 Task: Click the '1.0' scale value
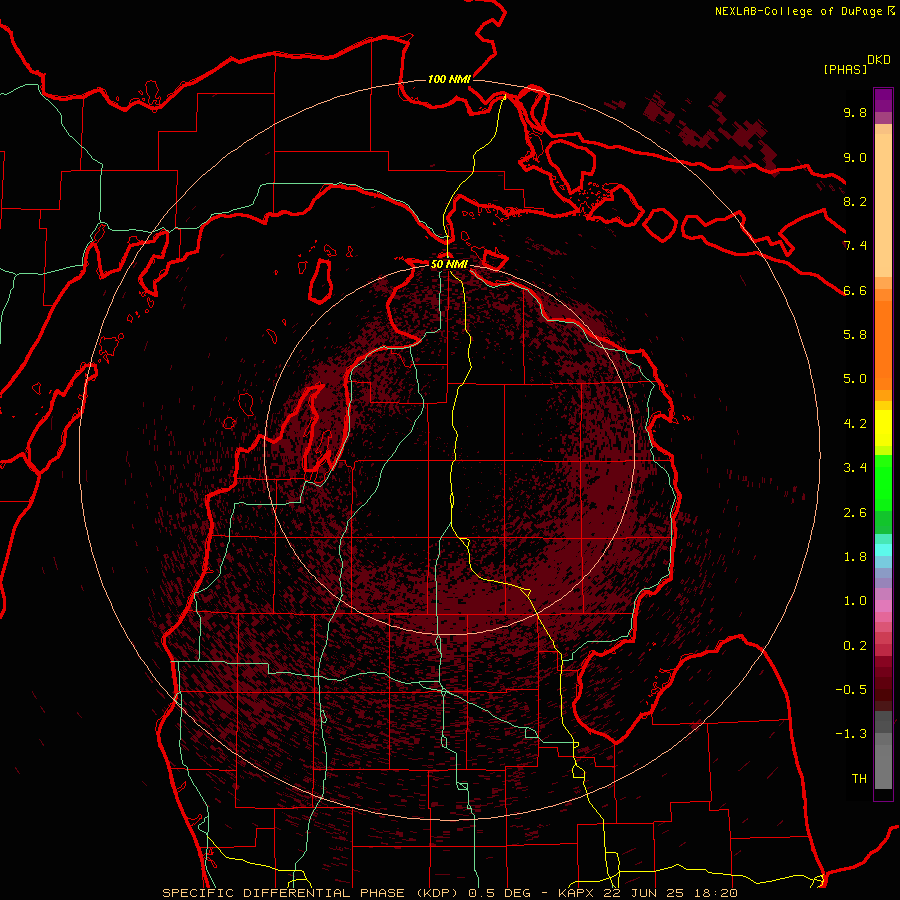click(855, 601)
